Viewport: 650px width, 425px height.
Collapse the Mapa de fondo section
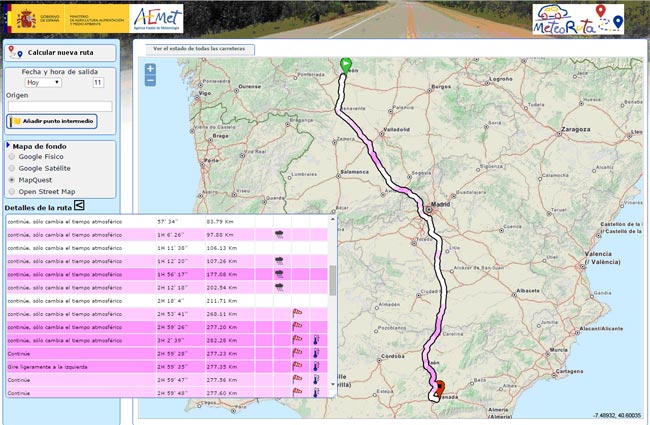8,146
